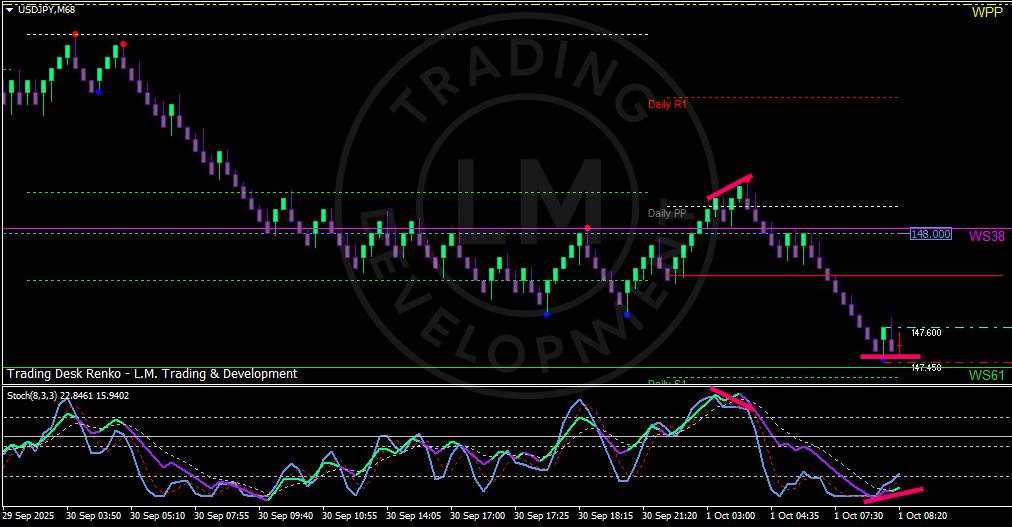Click the red dot on the 148.000 line
This screenshot has width=1012, height=527.
coord(587,228)
